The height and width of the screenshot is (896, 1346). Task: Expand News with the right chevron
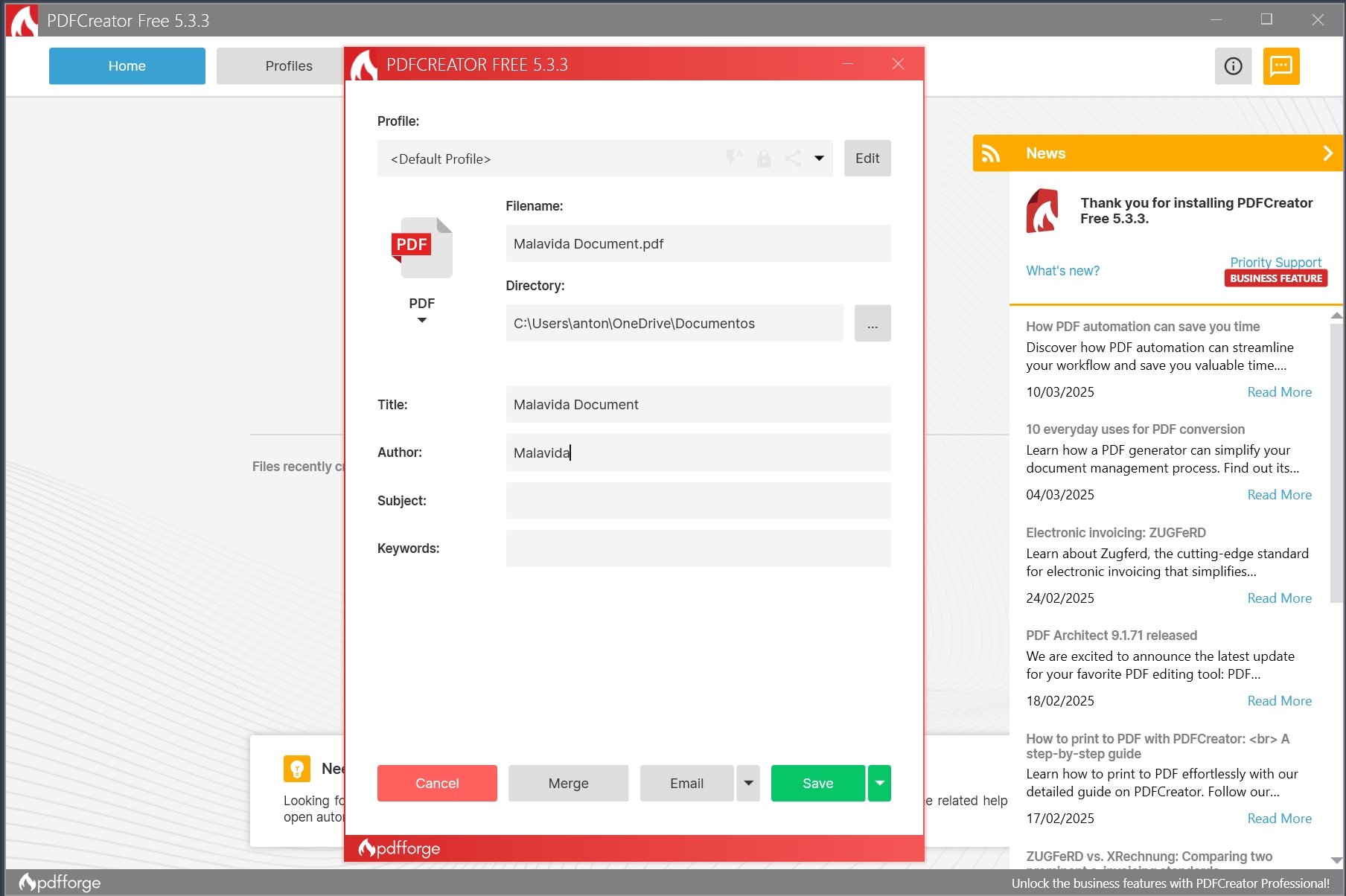pyautogui.click(x=1327, y=153)
